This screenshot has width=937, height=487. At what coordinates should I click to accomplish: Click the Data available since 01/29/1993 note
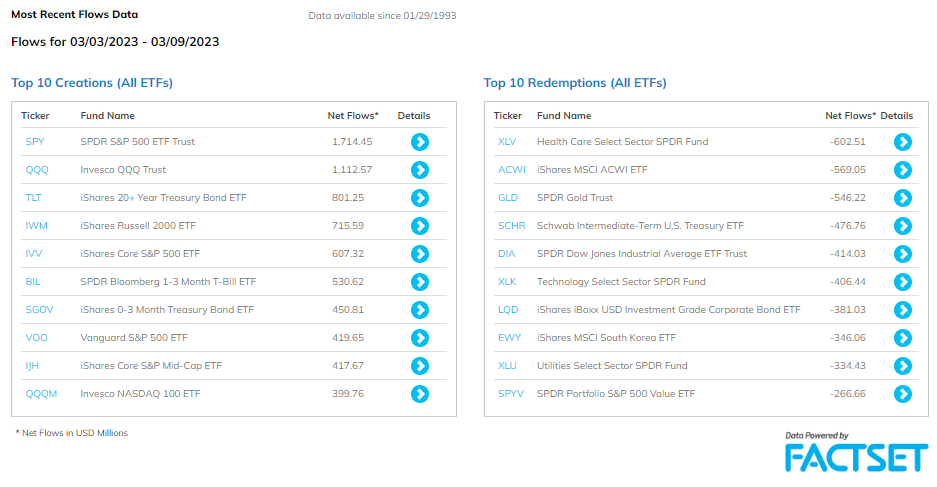point(382,16)
